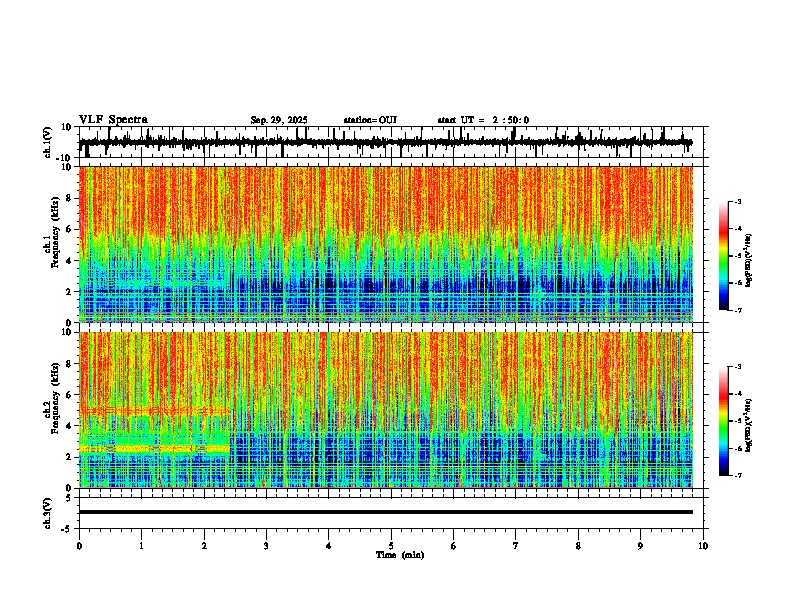Screen dimensions: 792x612
Task: Click time axis tick label "0"
Action: tap(79, 546)
